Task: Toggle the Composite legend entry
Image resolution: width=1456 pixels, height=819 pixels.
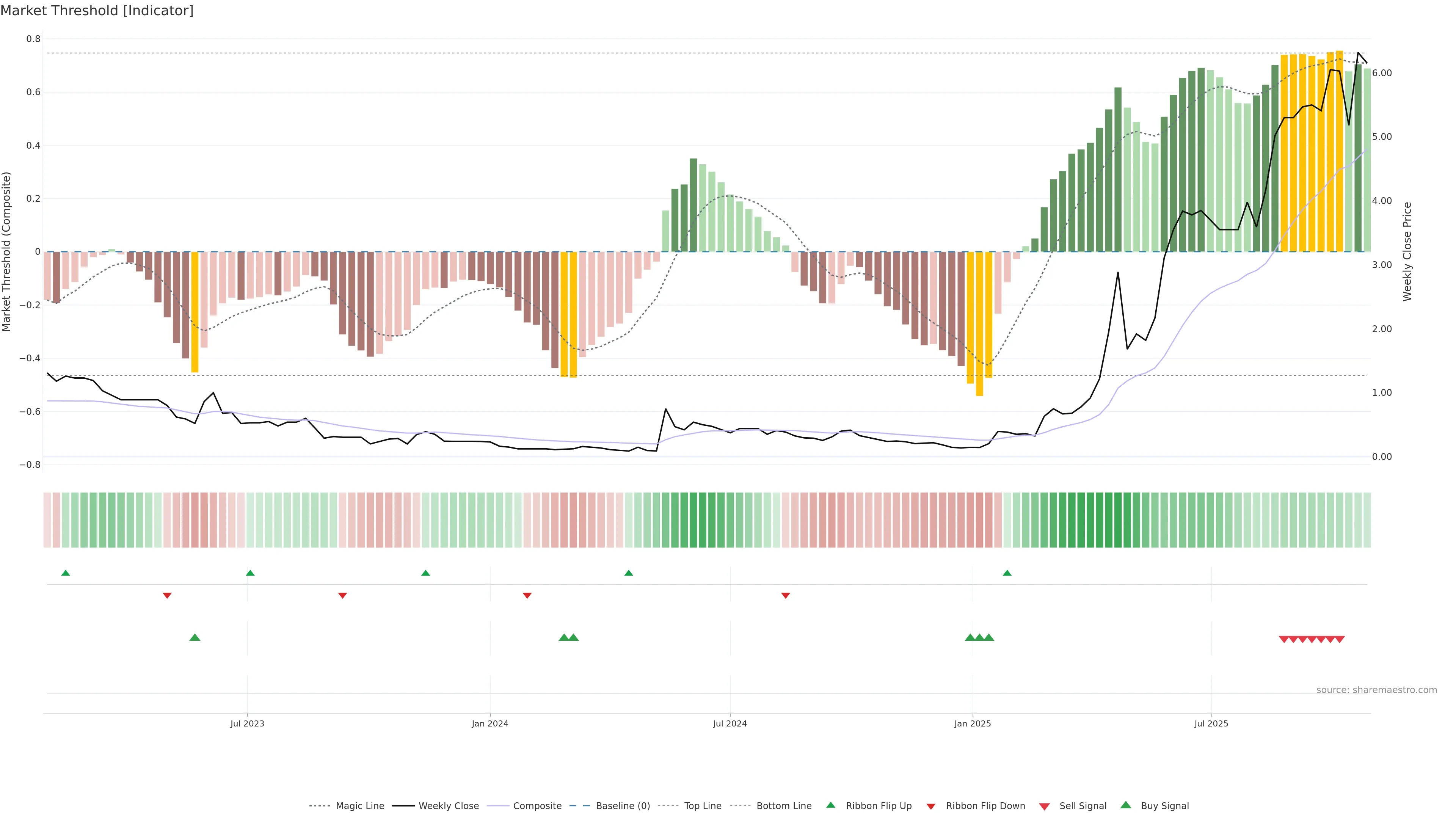Action: [537, 806]
